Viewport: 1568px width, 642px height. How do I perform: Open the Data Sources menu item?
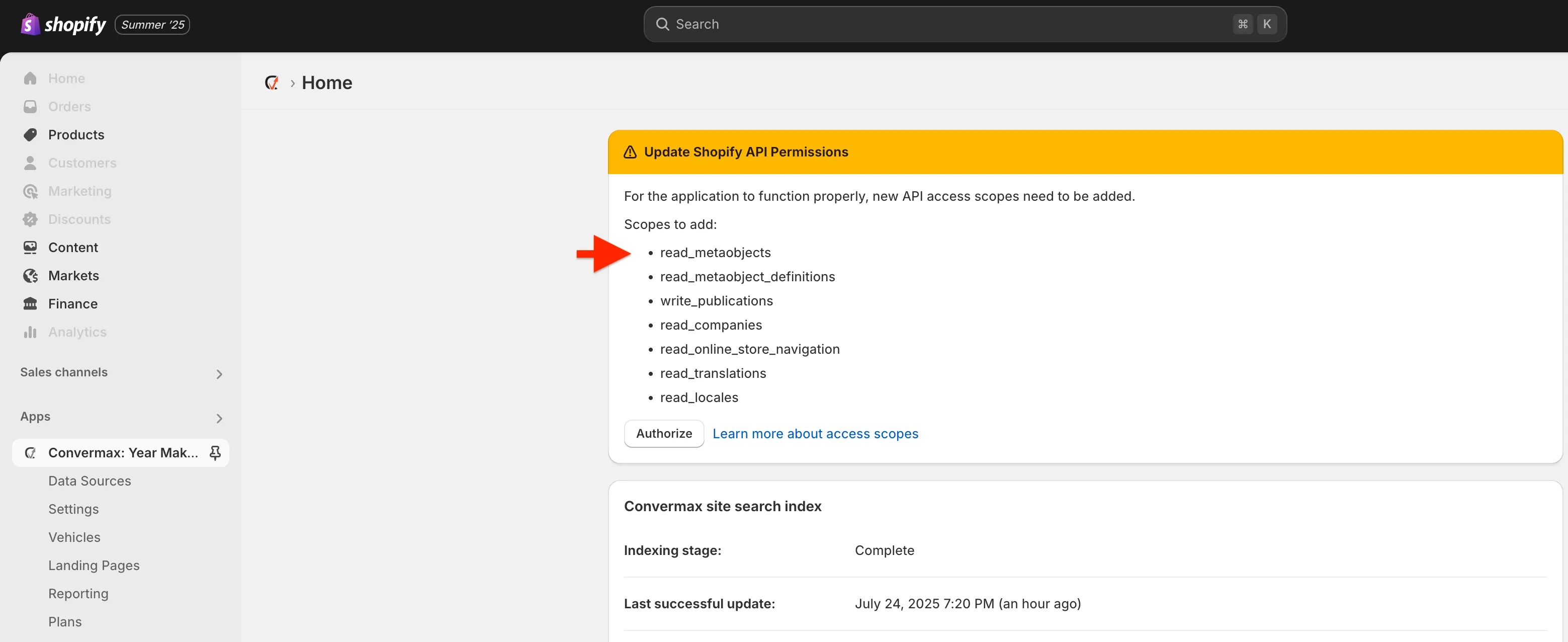pos(90,481)
